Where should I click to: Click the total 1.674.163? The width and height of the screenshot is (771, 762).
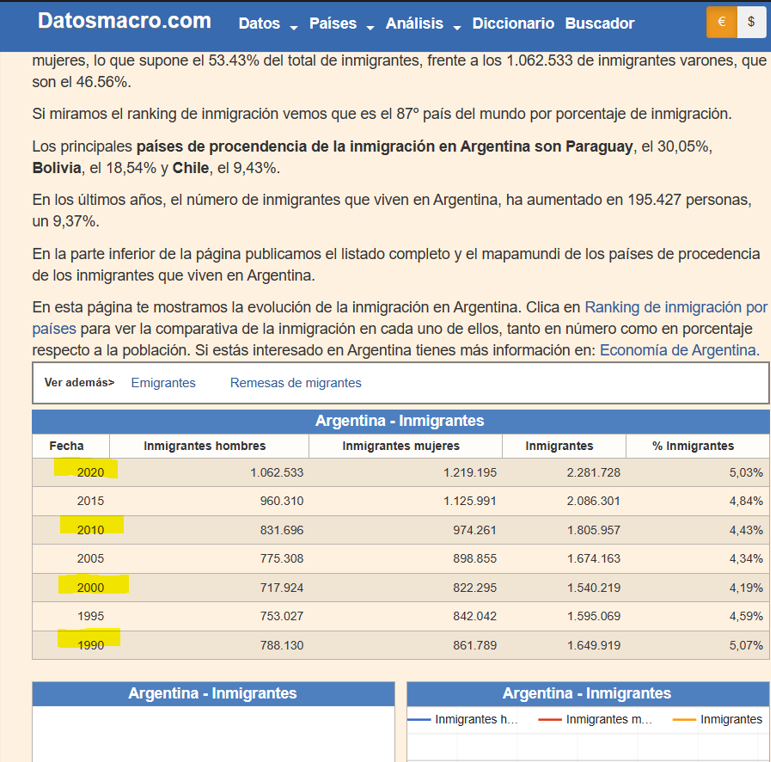[x=593, y=558]
